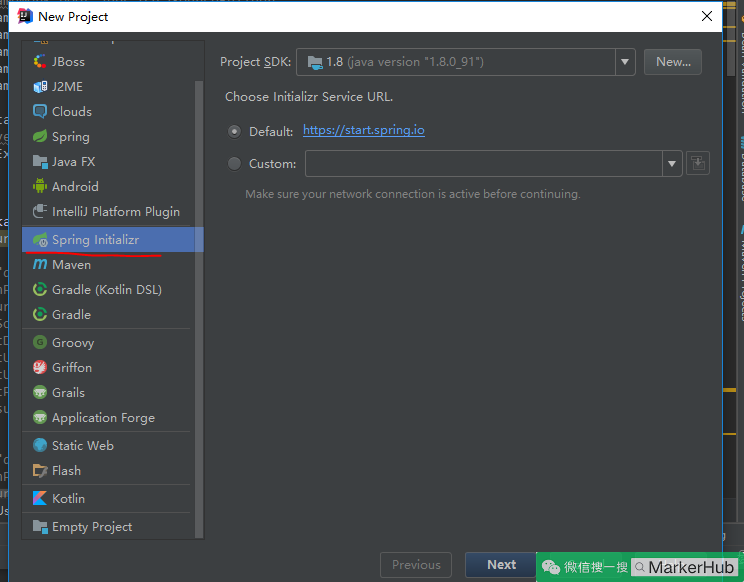Screen dimensions: 744x582
Task: Click the Maven 'm' icon
Action: coord(40,264)
